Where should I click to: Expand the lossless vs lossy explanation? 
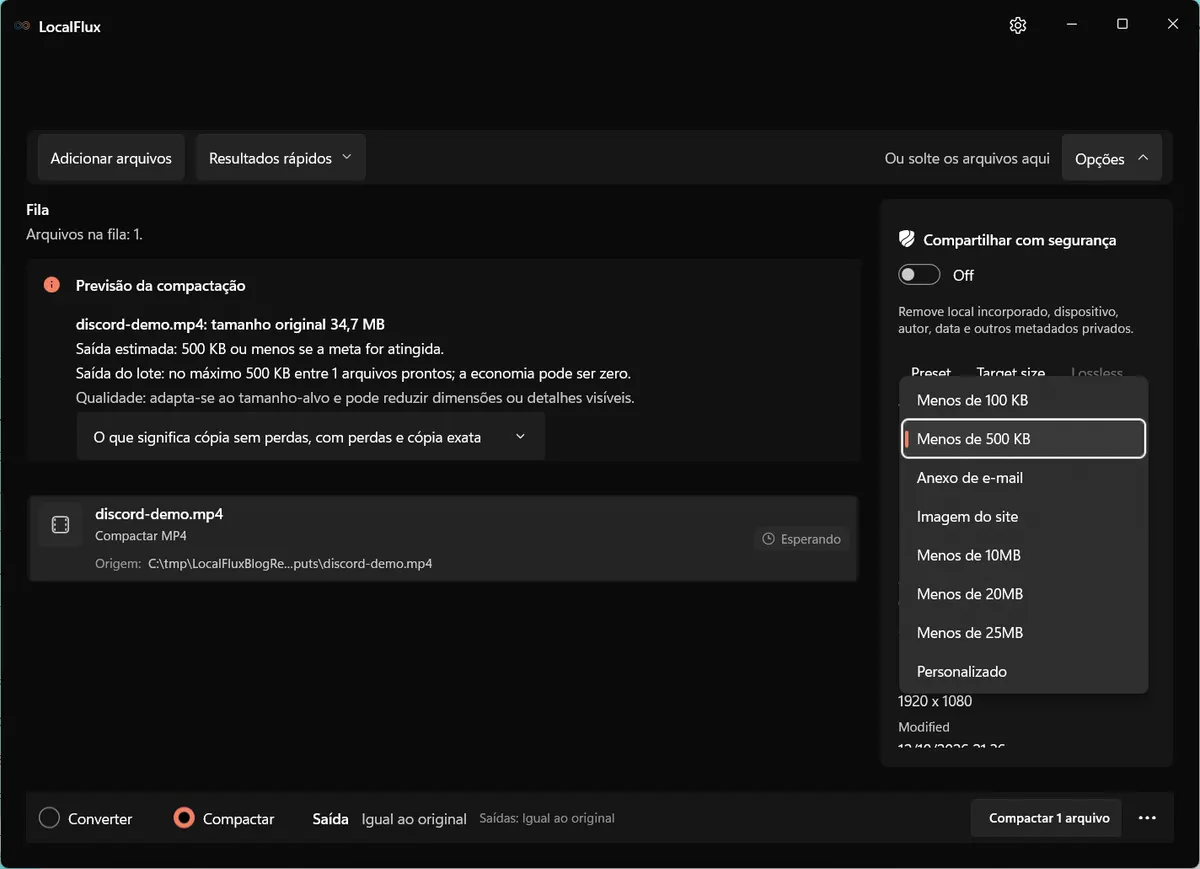point(311,437)
